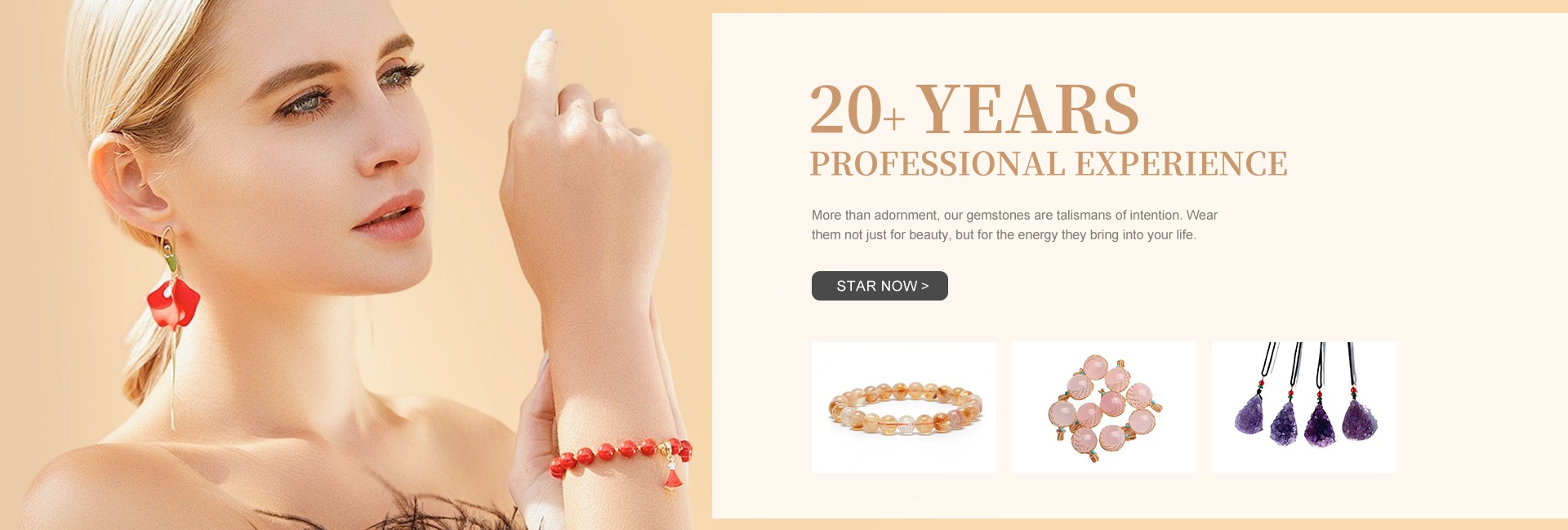The width and height of the screenshot is (1568, 530).
Task: Click the red bead bracelet on the wrist
Action: [621, 457]
